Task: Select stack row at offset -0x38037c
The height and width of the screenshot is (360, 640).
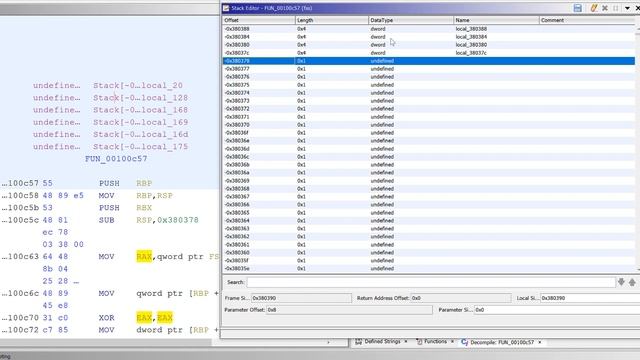Action: 429,53
